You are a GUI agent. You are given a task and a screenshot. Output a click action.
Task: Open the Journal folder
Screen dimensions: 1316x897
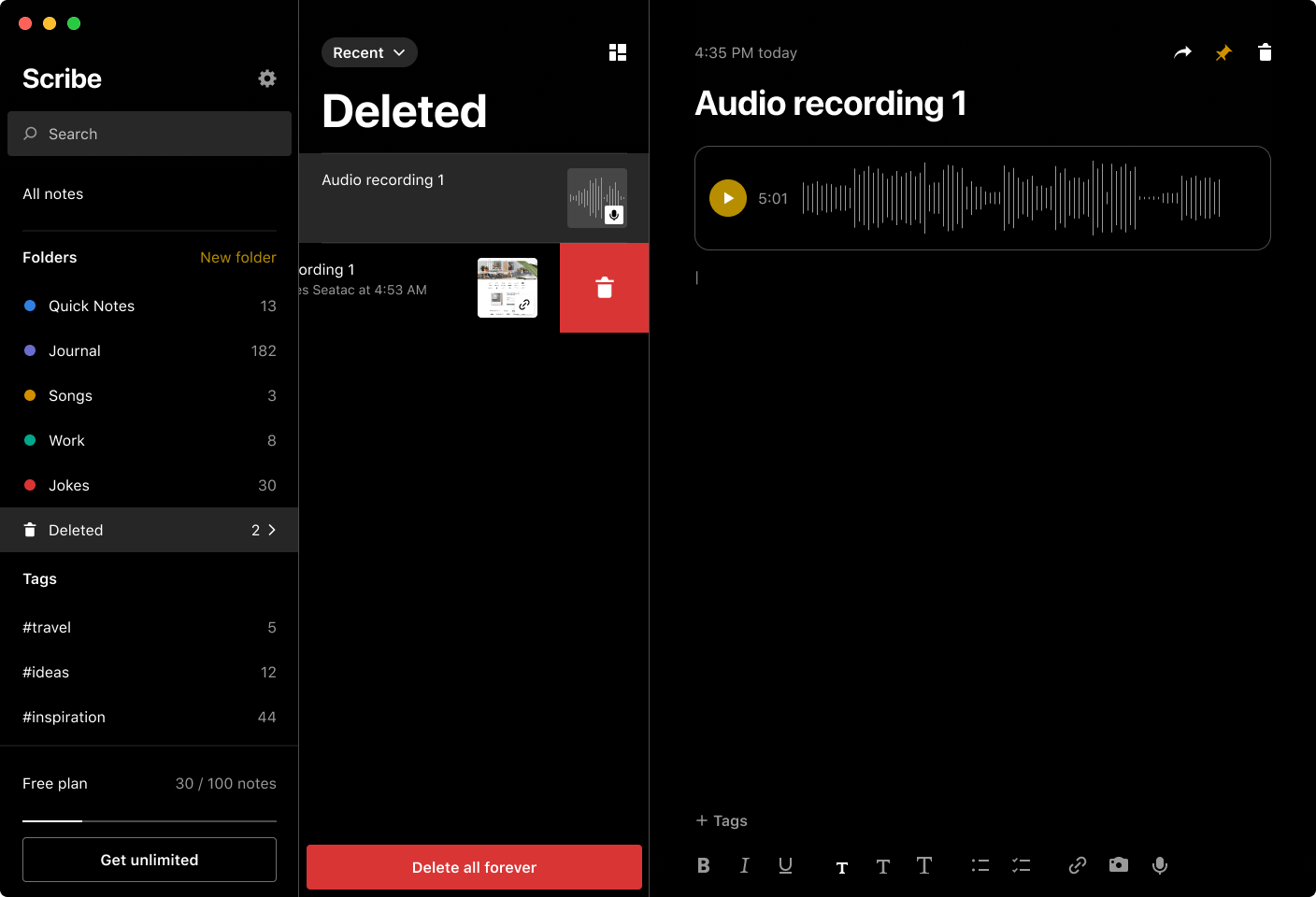click(x=150, y=350)
